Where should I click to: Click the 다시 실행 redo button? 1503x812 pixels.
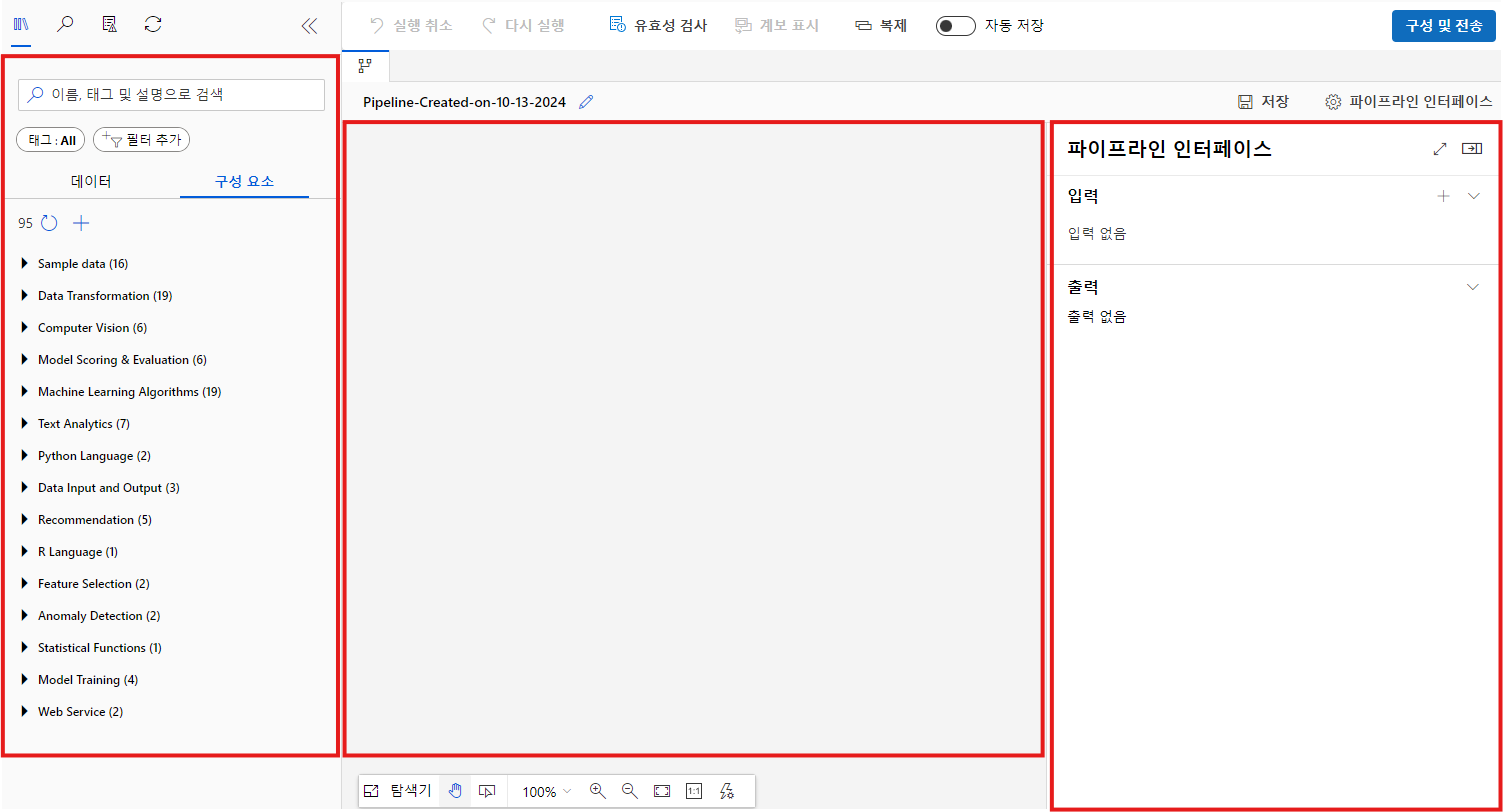tap(522, 26)
